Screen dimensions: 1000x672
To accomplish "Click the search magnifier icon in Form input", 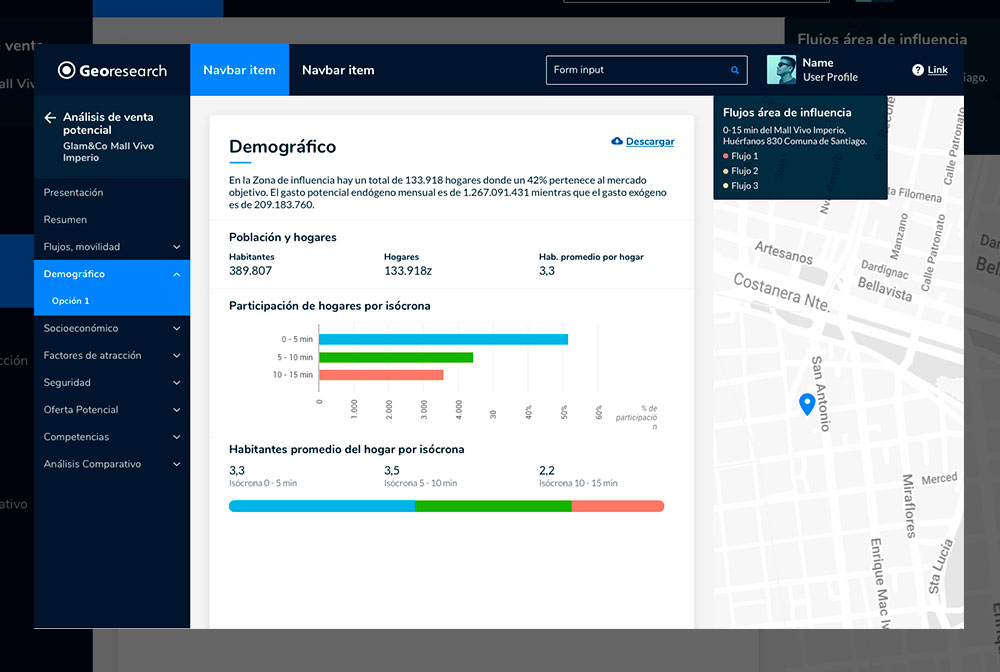I will (x=735, y=70).
